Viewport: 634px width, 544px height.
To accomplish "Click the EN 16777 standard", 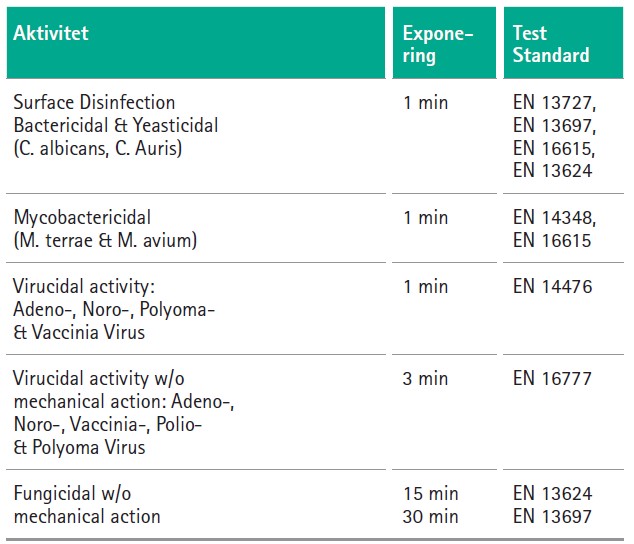I will pos(552,379).
